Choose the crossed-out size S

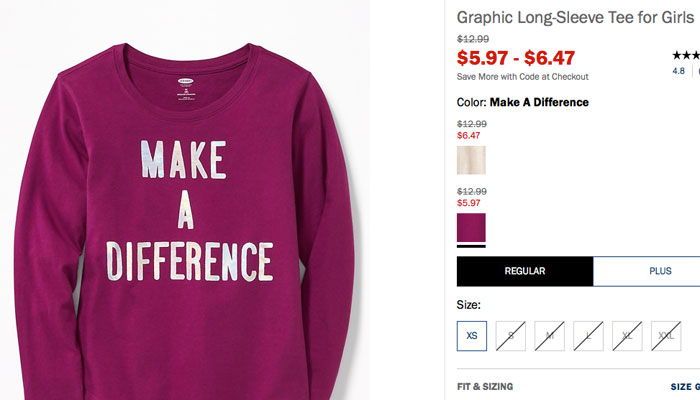[511, 336]
